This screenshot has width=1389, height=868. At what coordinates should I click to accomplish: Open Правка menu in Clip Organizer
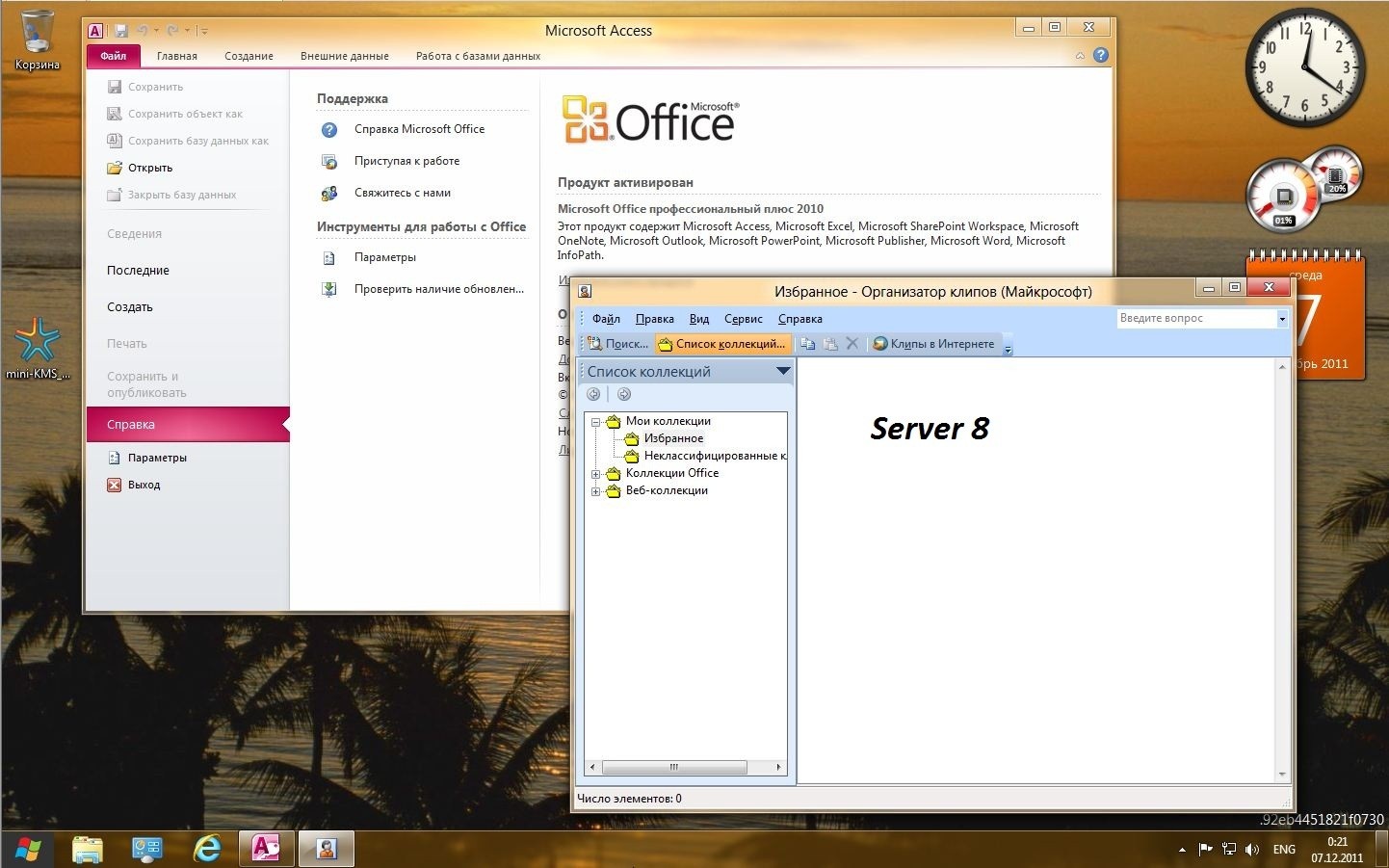click(655, 319)
